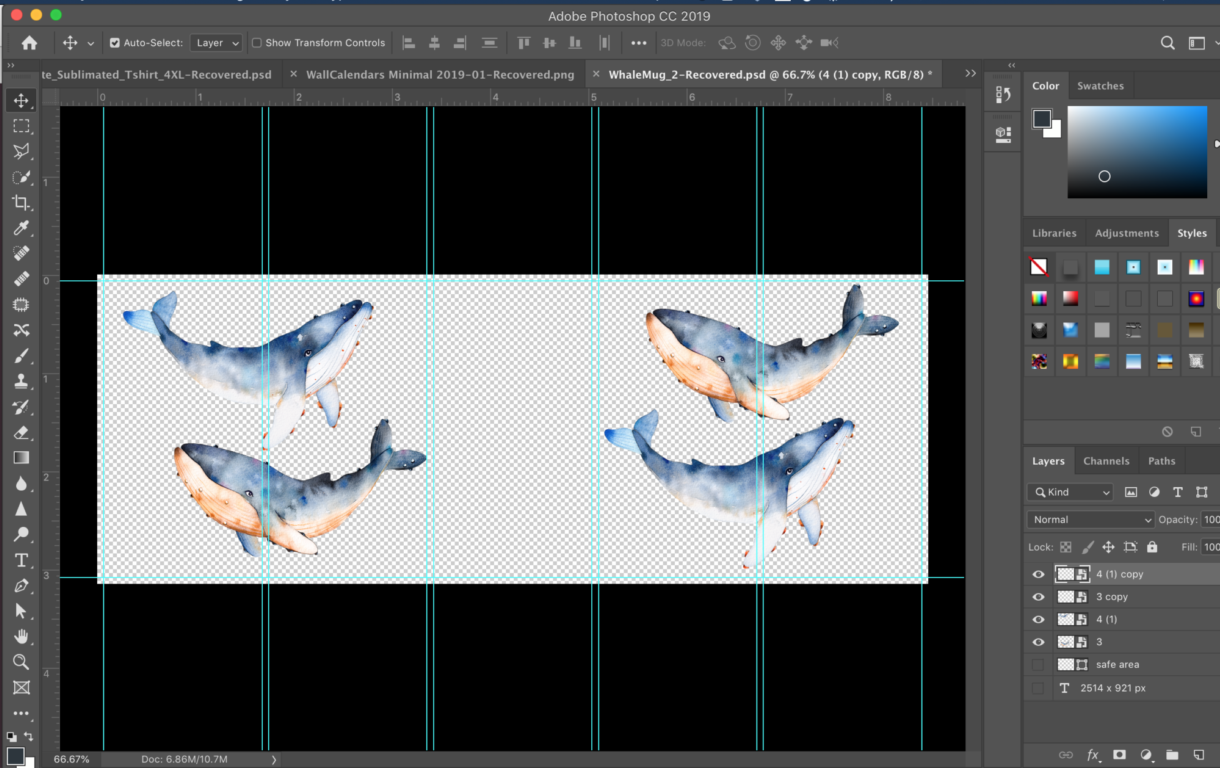Viewport: 1220px width, 768px height.
Task: Select the Eyedropper tool
Action: (x=21, y=229)
